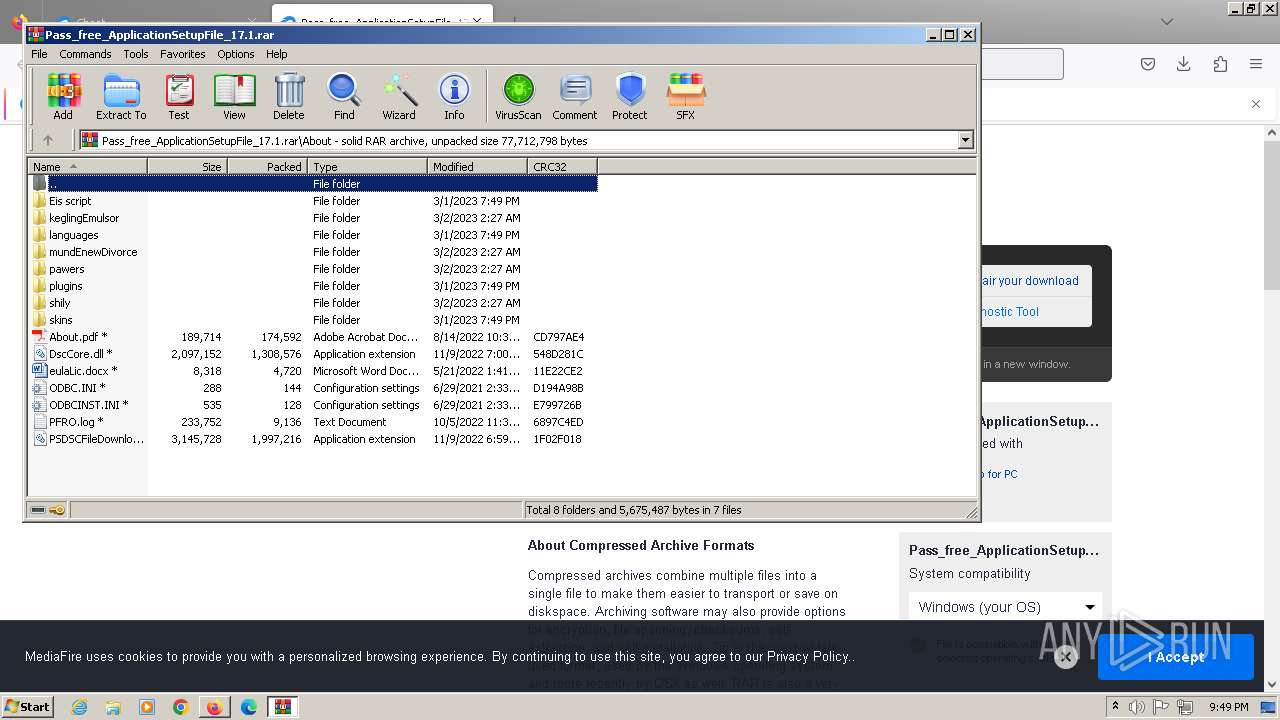1280x720 pixels.
Task: Expand the archive path dropdown
Action: [966, 140]
